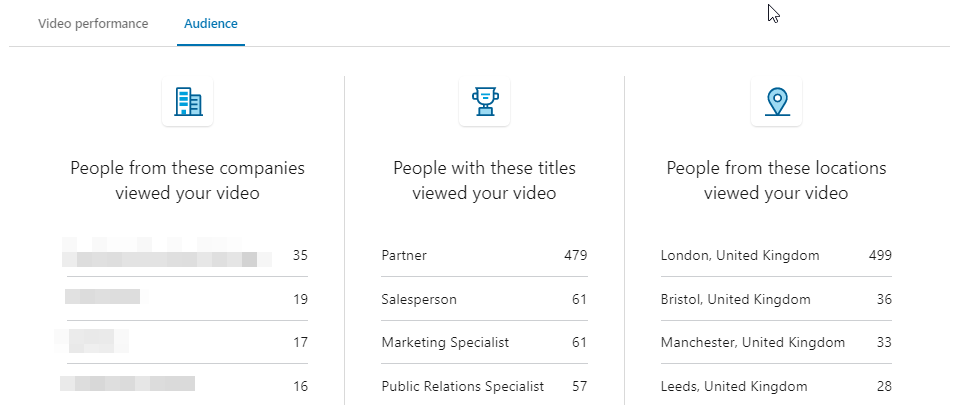Click the location pin icon
Image resolution: width=962 pixels, height=405 pixels.
click(777, 102)
